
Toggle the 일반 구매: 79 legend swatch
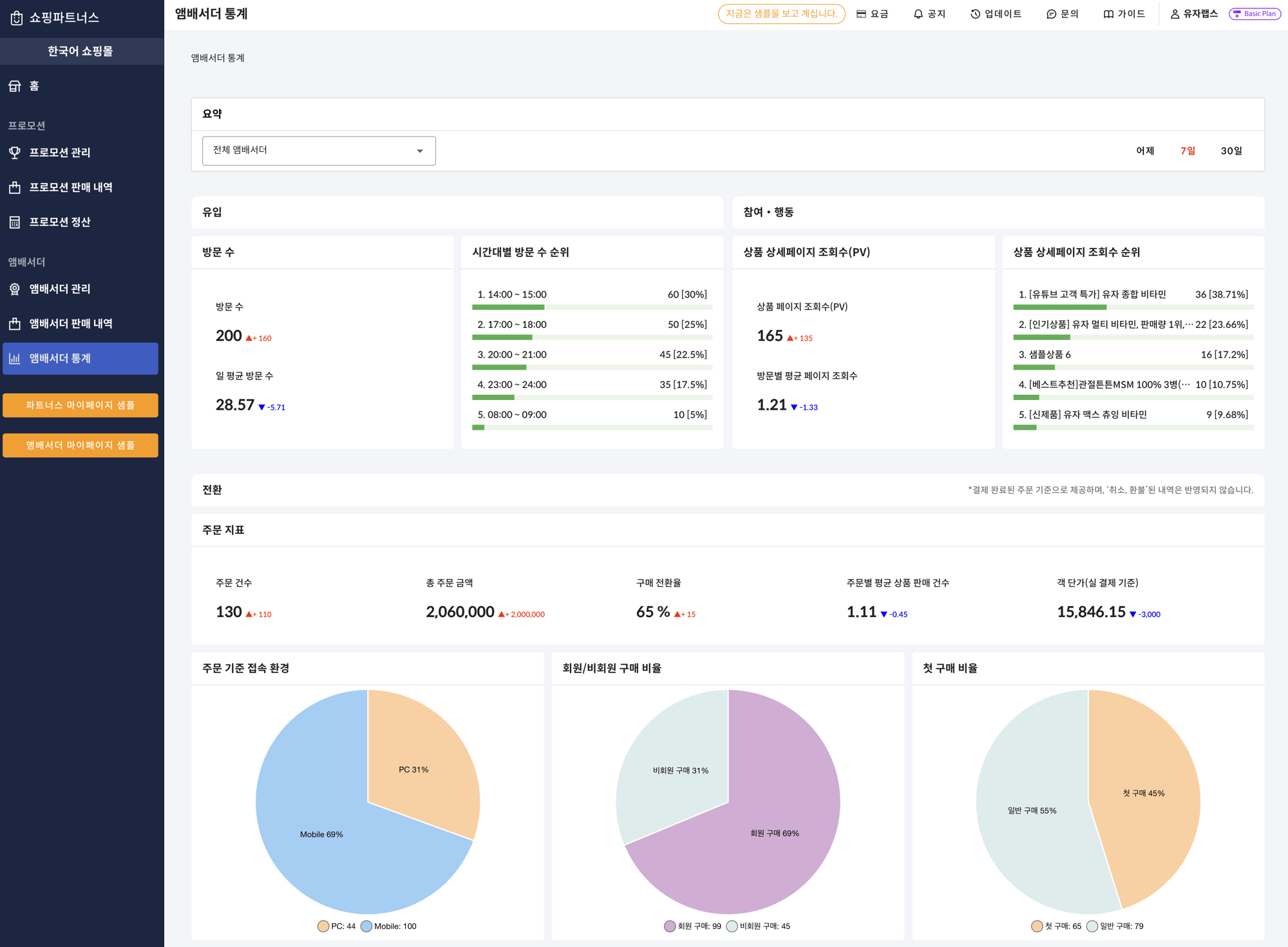click(1092, 926)
